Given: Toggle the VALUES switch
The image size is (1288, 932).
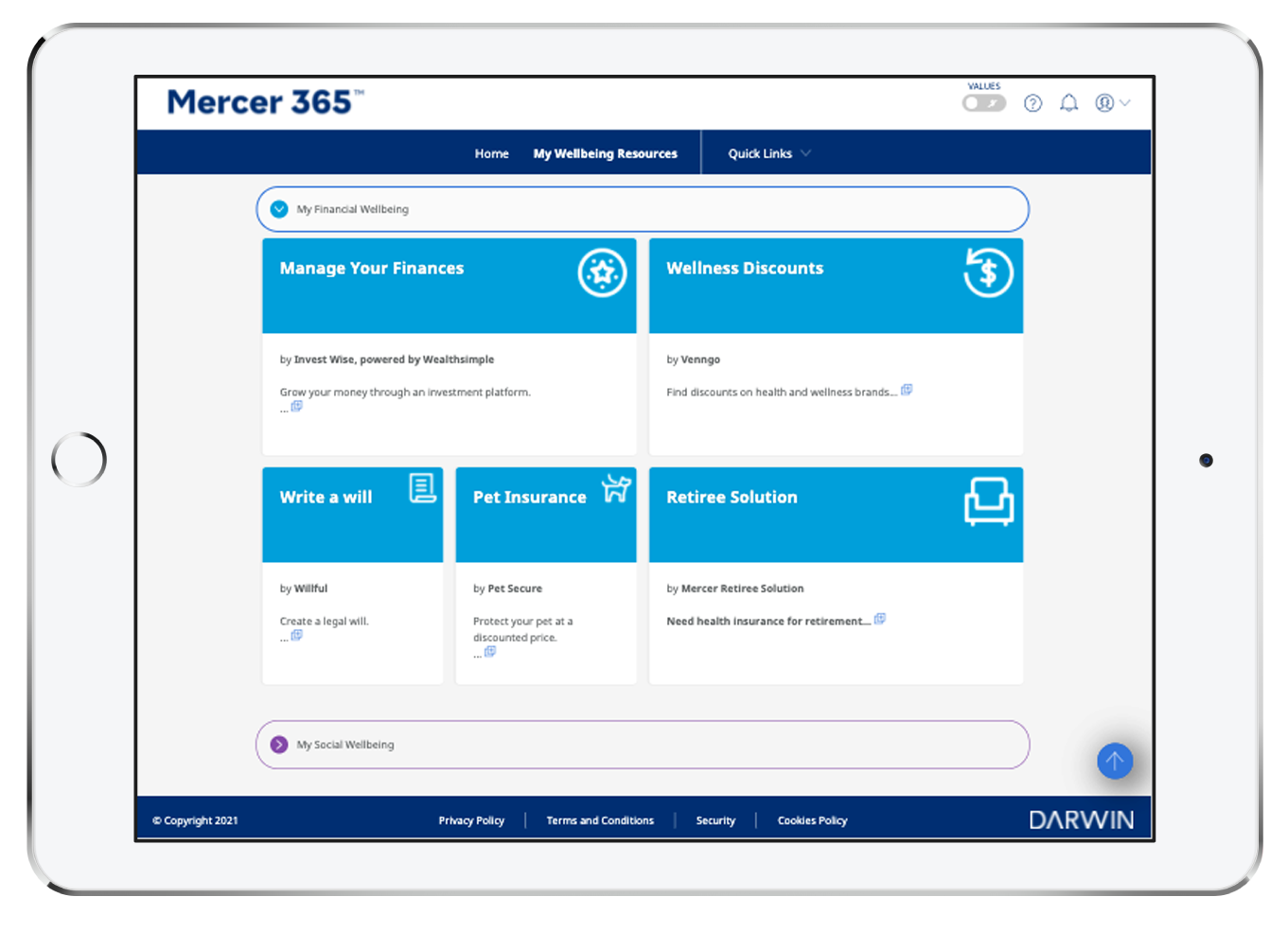Looking at the screenshot, I should coord(983,103).
